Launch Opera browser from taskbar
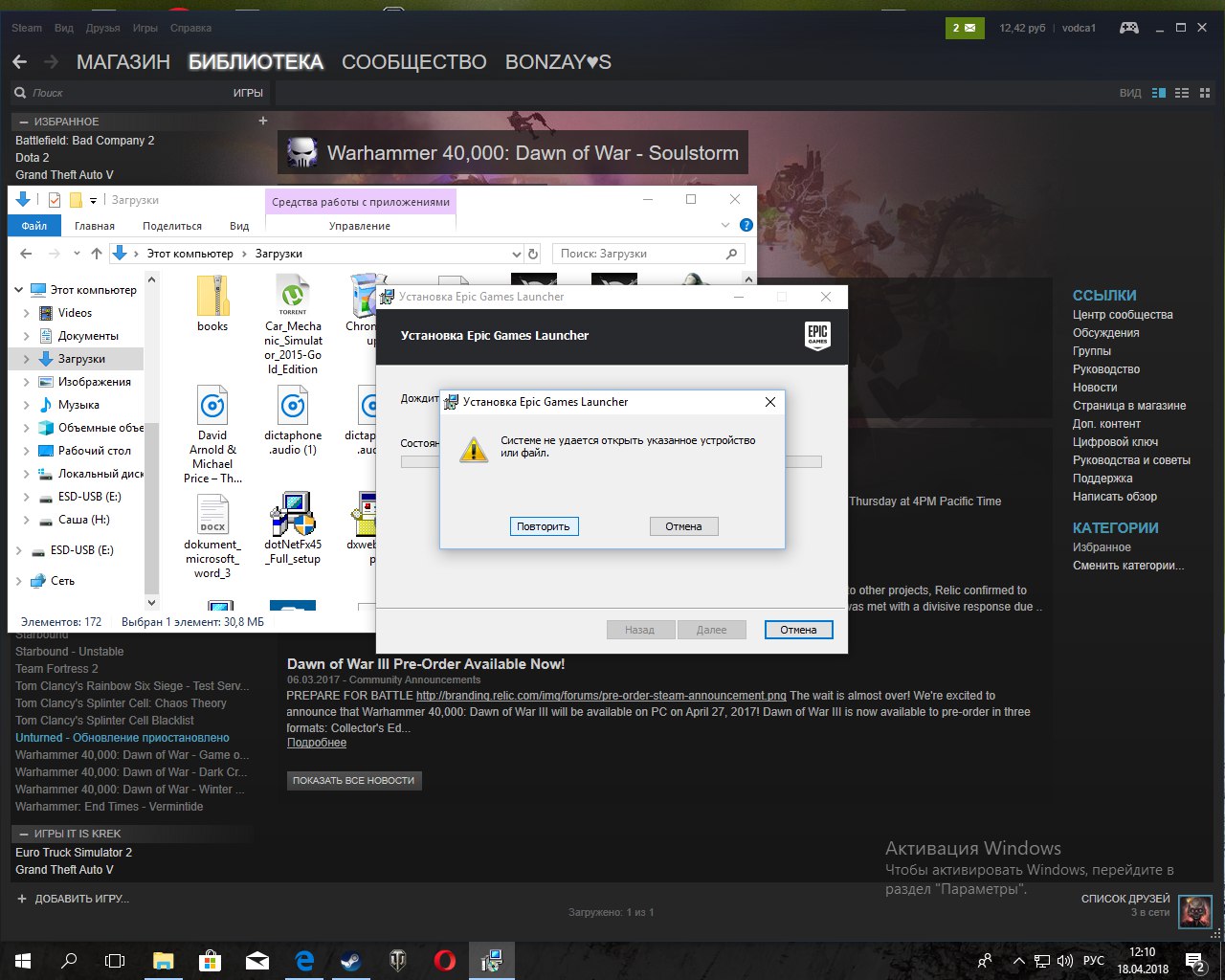 [444, 961]
